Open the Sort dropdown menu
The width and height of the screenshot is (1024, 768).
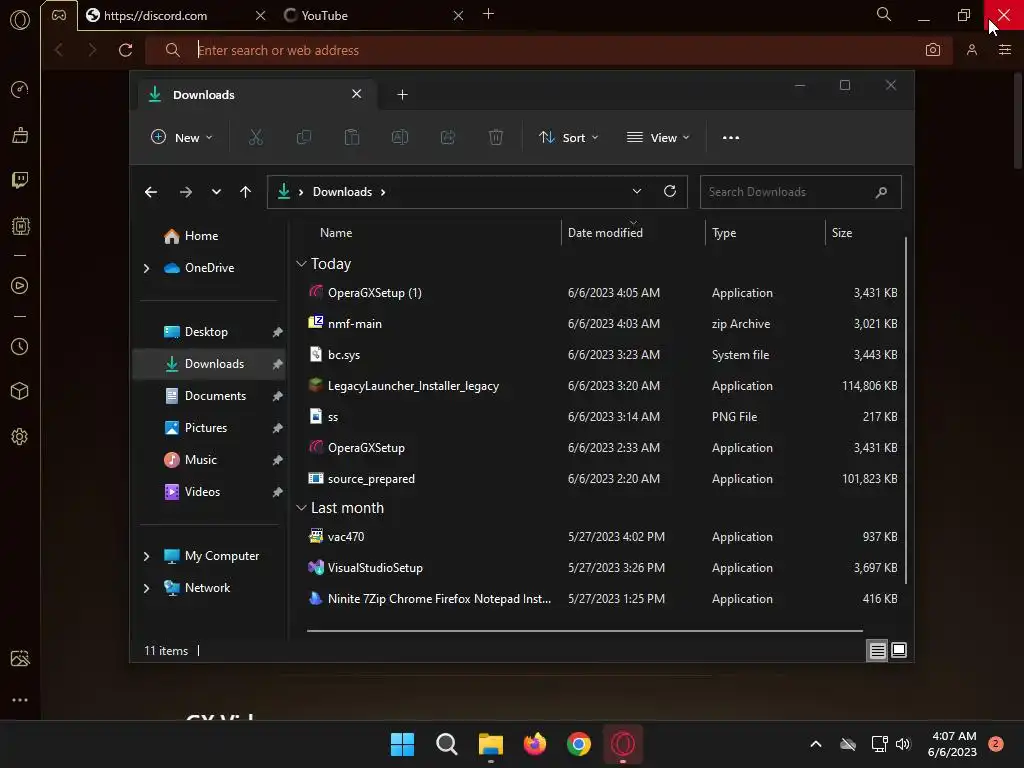[x=568, y=138]
